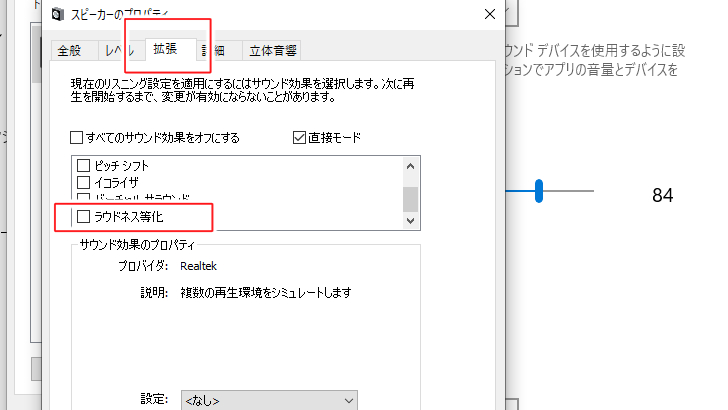Check the ピッチ シフト effect
Screen dimensions: 728x410
click(83, 165)
